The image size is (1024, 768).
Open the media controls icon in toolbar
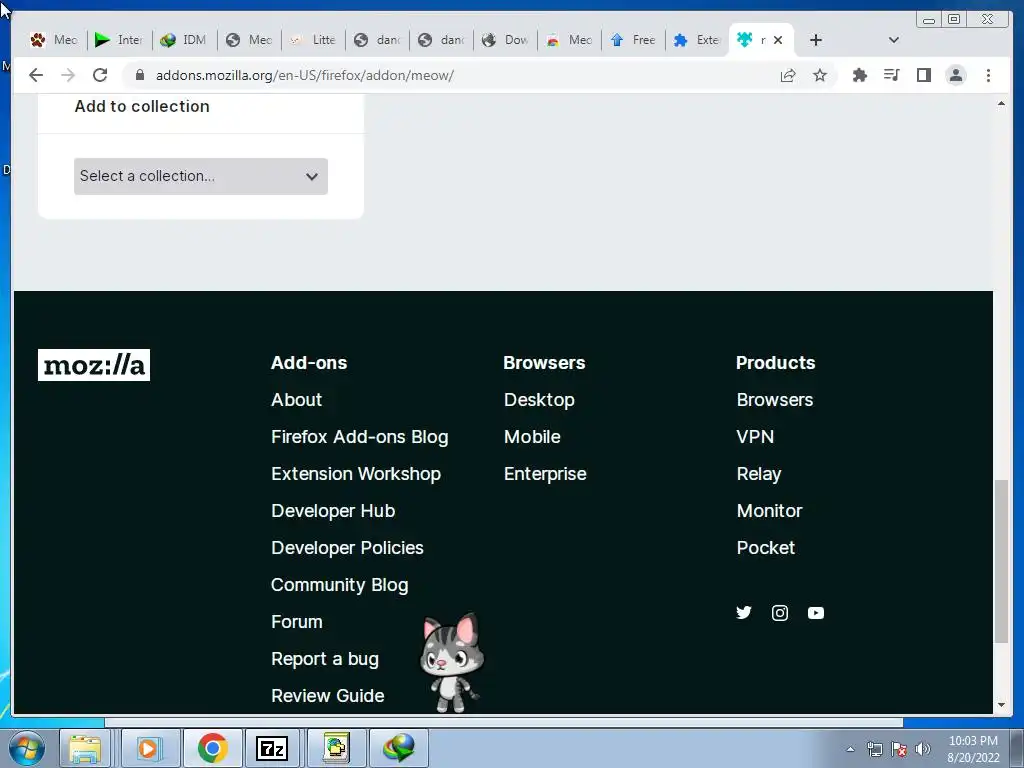[x=891, y=75]
